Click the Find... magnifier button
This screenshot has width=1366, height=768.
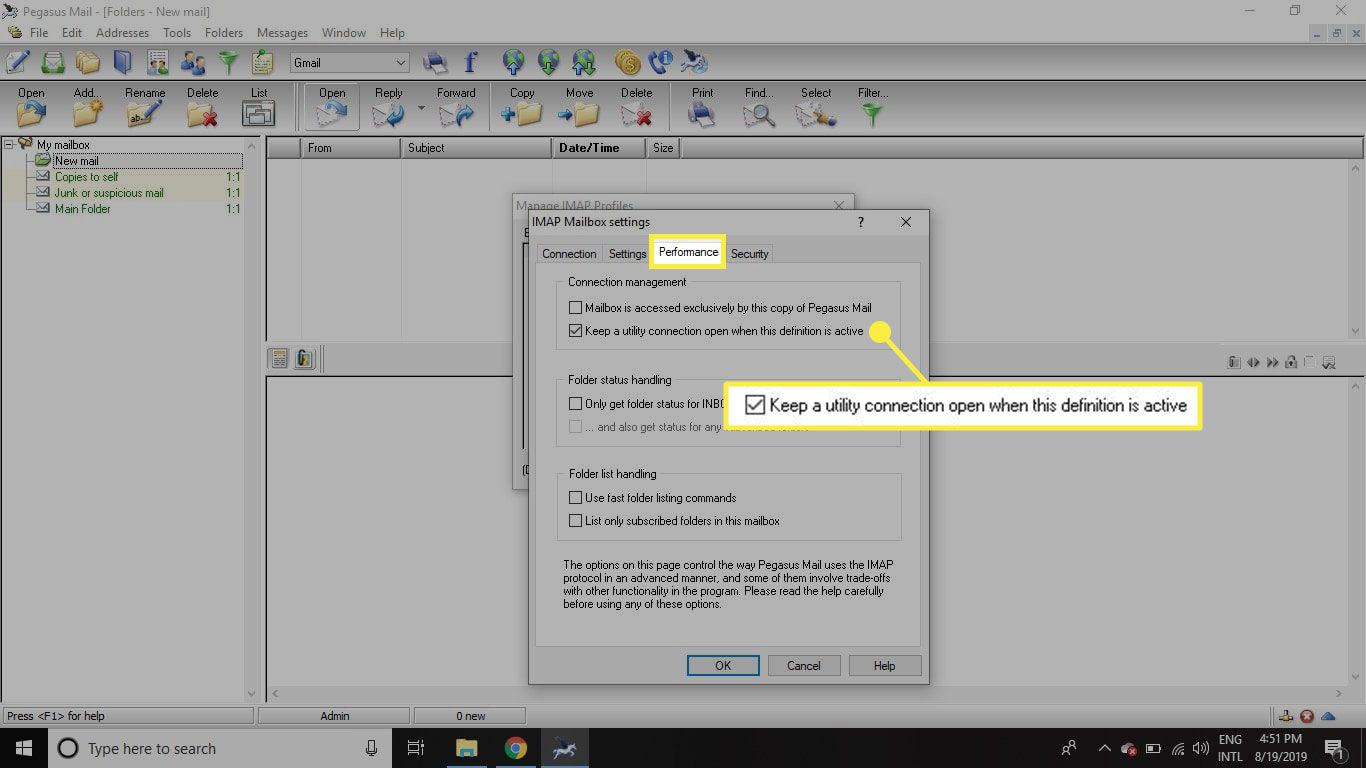tap(759, 106)
